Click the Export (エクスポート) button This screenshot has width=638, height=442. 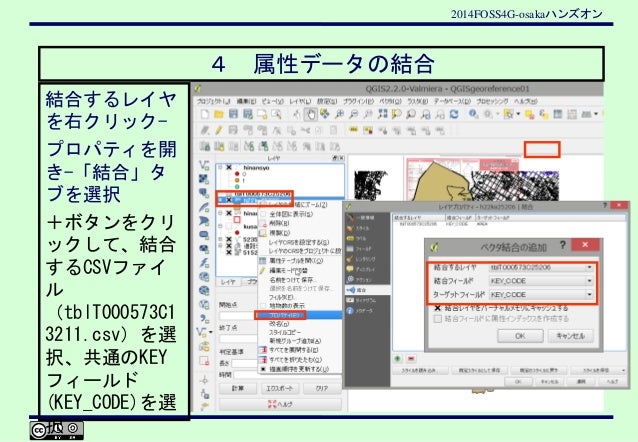pyautogui.click(x=279, y=388)
